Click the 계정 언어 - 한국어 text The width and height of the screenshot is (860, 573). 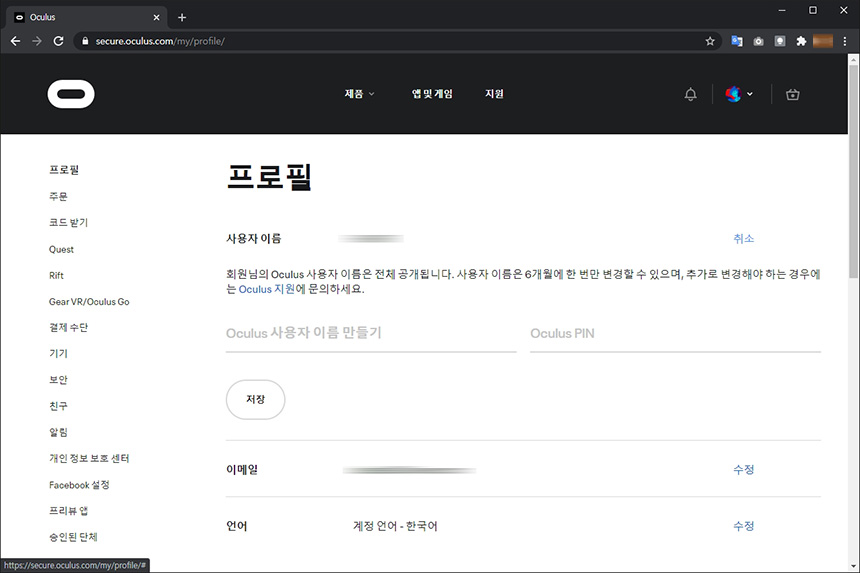(x=395, y=526)
